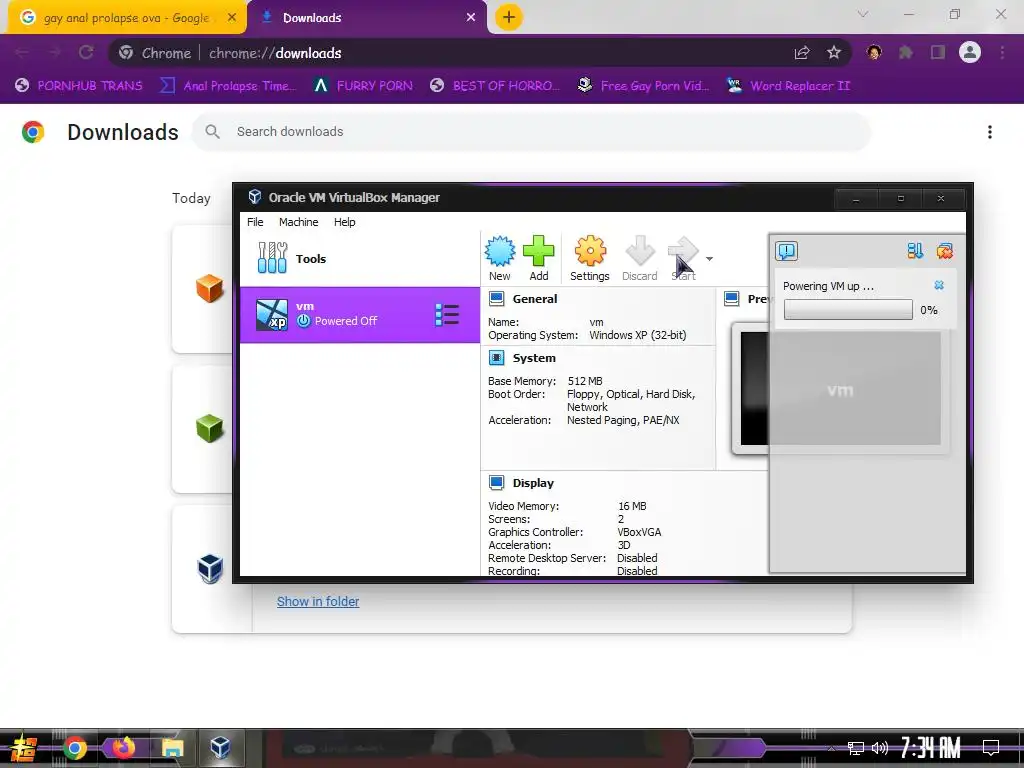The height and width of the screenshot is (768, 1024).
Task: Click the clear all notifications icon
Action: click(x=944, y=251)
